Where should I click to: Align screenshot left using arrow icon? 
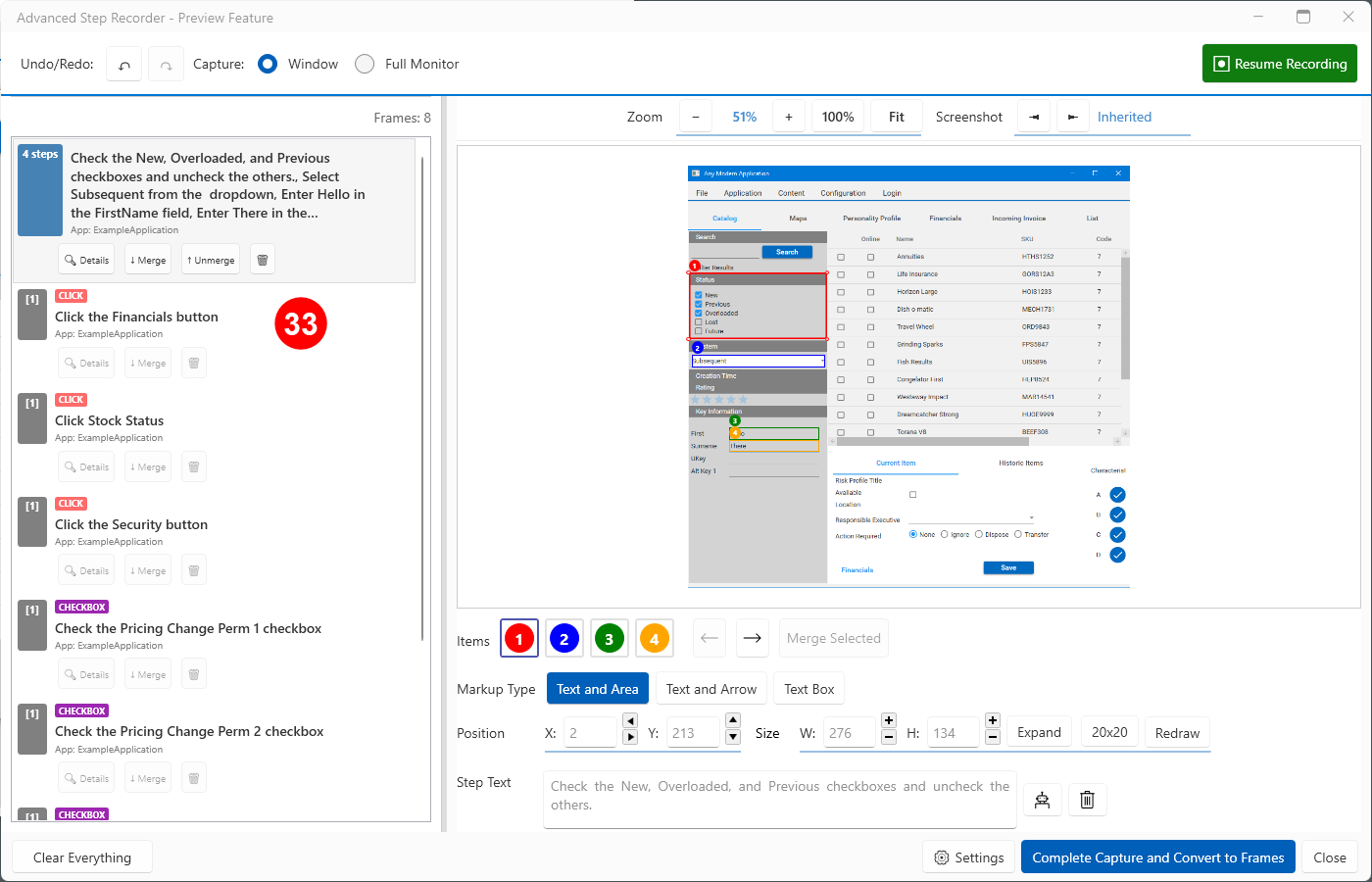coord(1033,117)
